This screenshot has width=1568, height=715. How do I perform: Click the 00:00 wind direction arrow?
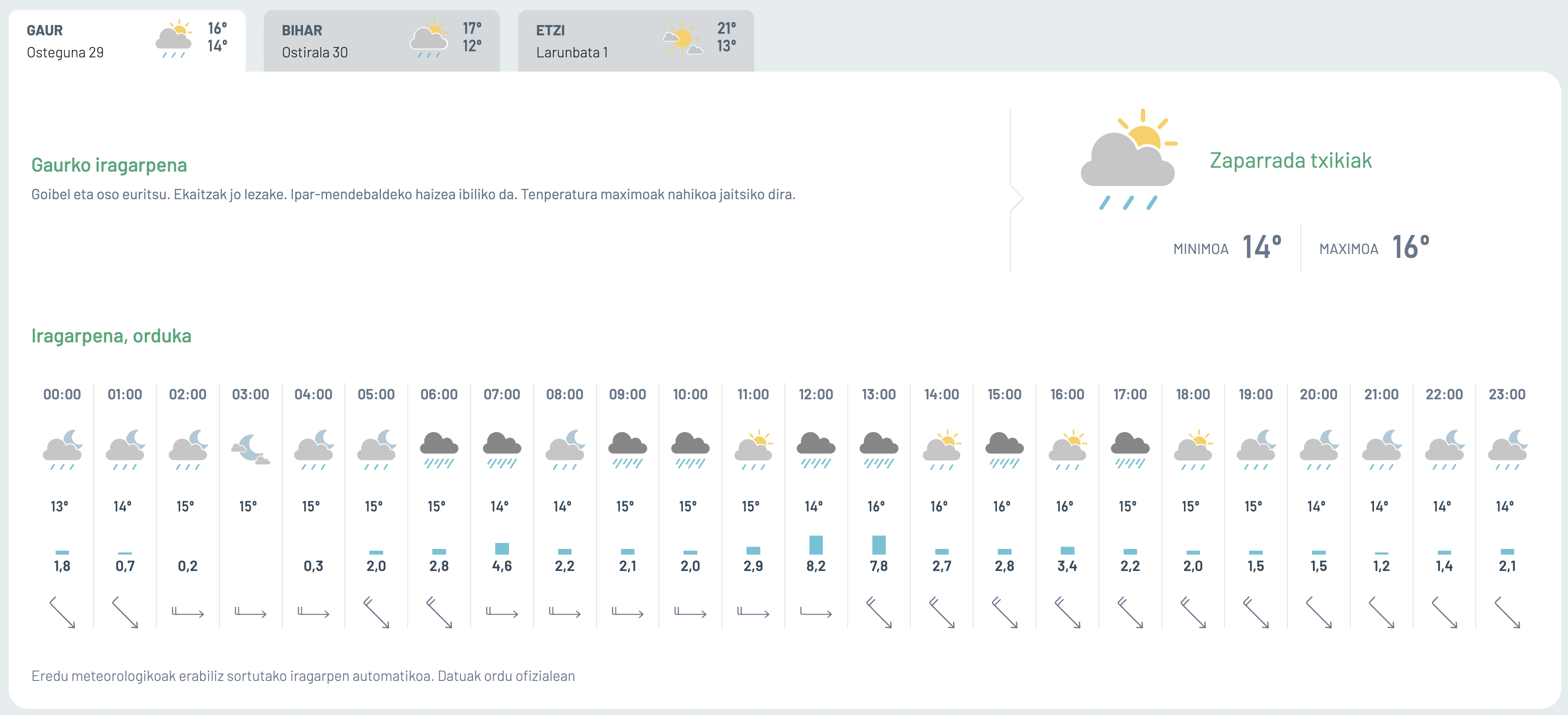62,612
